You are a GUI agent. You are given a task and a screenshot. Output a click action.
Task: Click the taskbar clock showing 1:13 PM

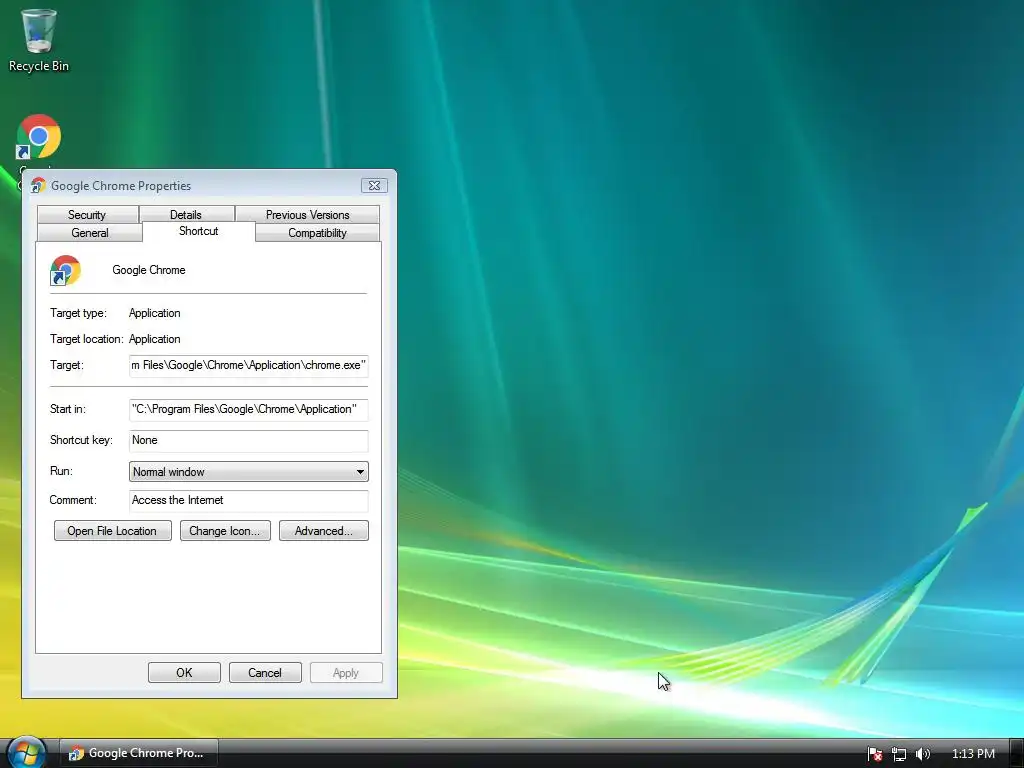973,754
